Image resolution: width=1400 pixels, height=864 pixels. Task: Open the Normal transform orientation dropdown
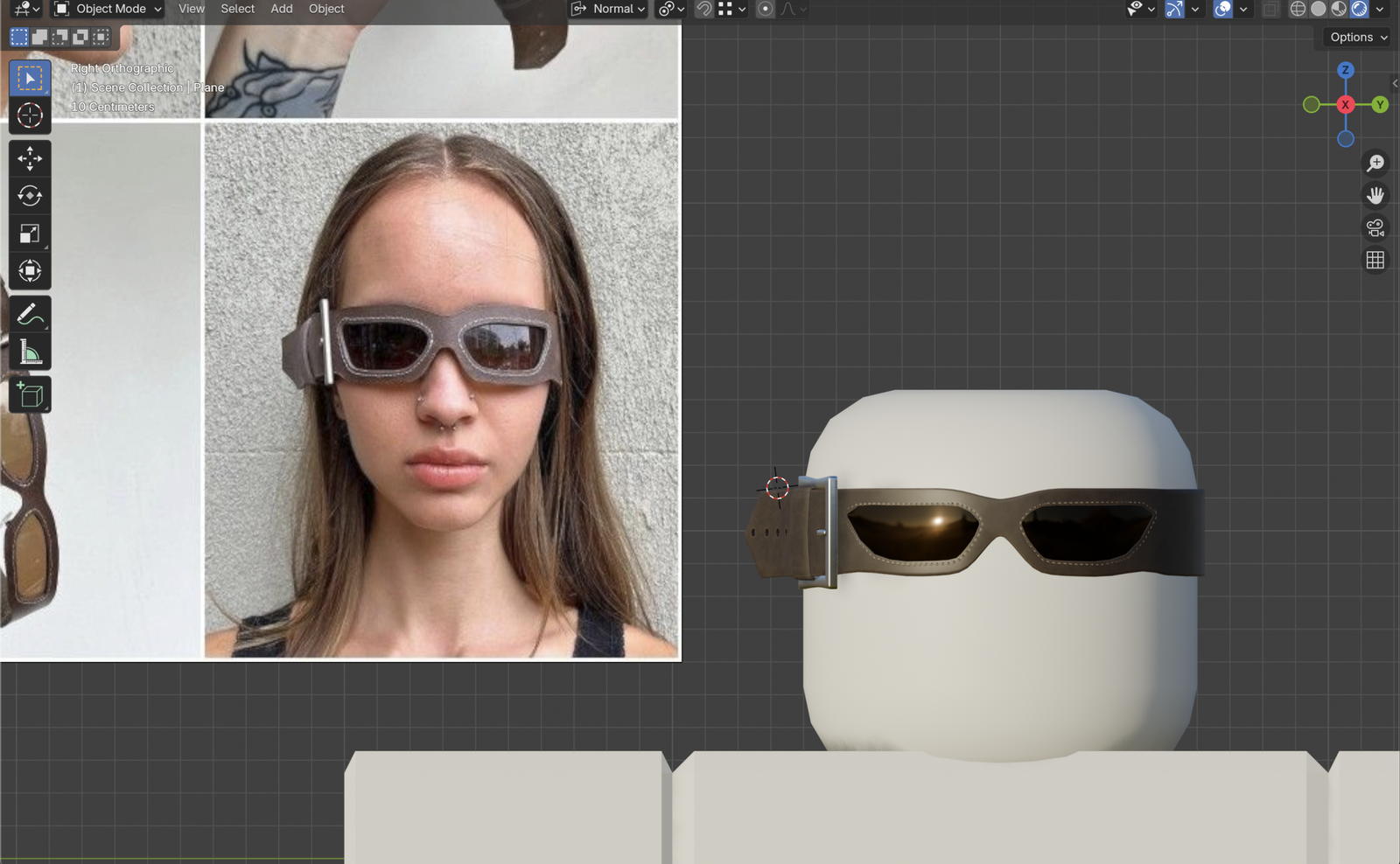[609, 9]
